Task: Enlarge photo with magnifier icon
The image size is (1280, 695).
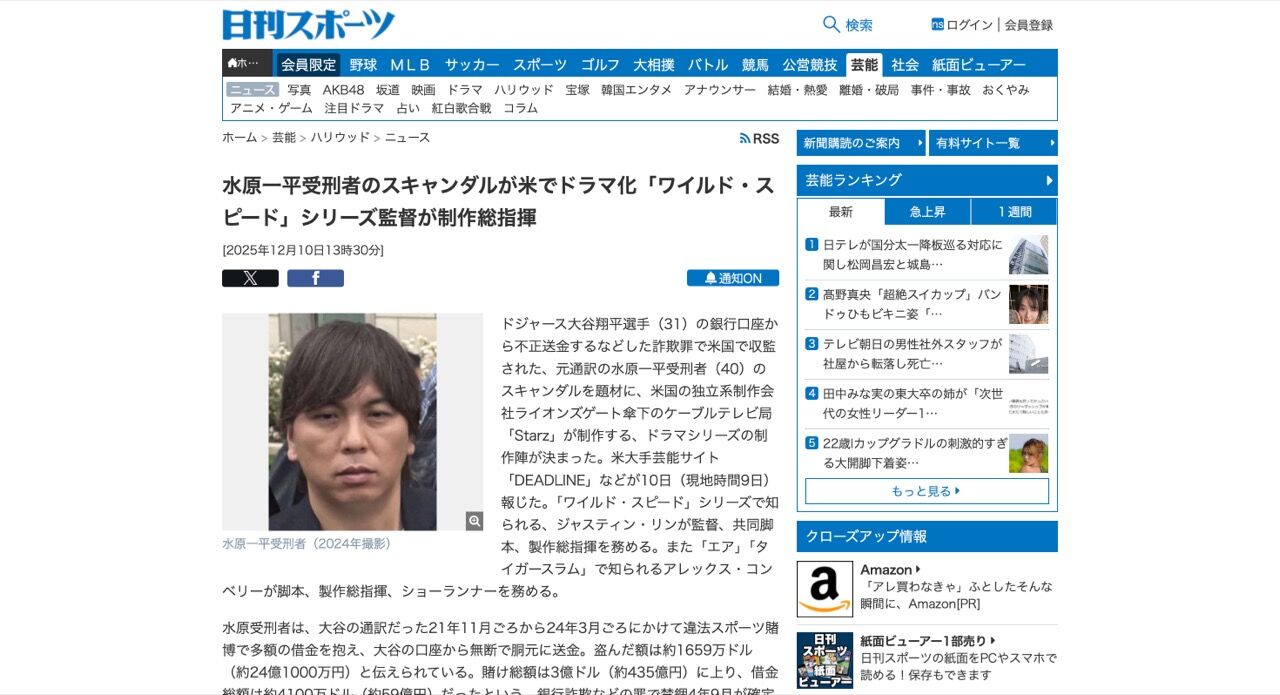Action: [474, 521]
